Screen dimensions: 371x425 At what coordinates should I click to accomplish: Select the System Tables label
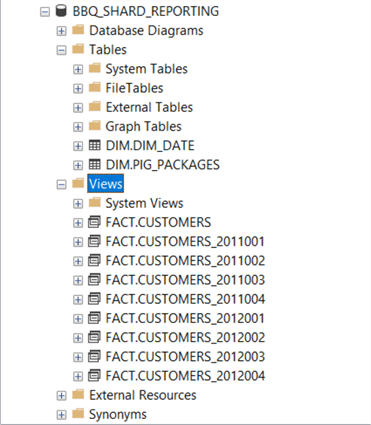(x=146, y=69)
